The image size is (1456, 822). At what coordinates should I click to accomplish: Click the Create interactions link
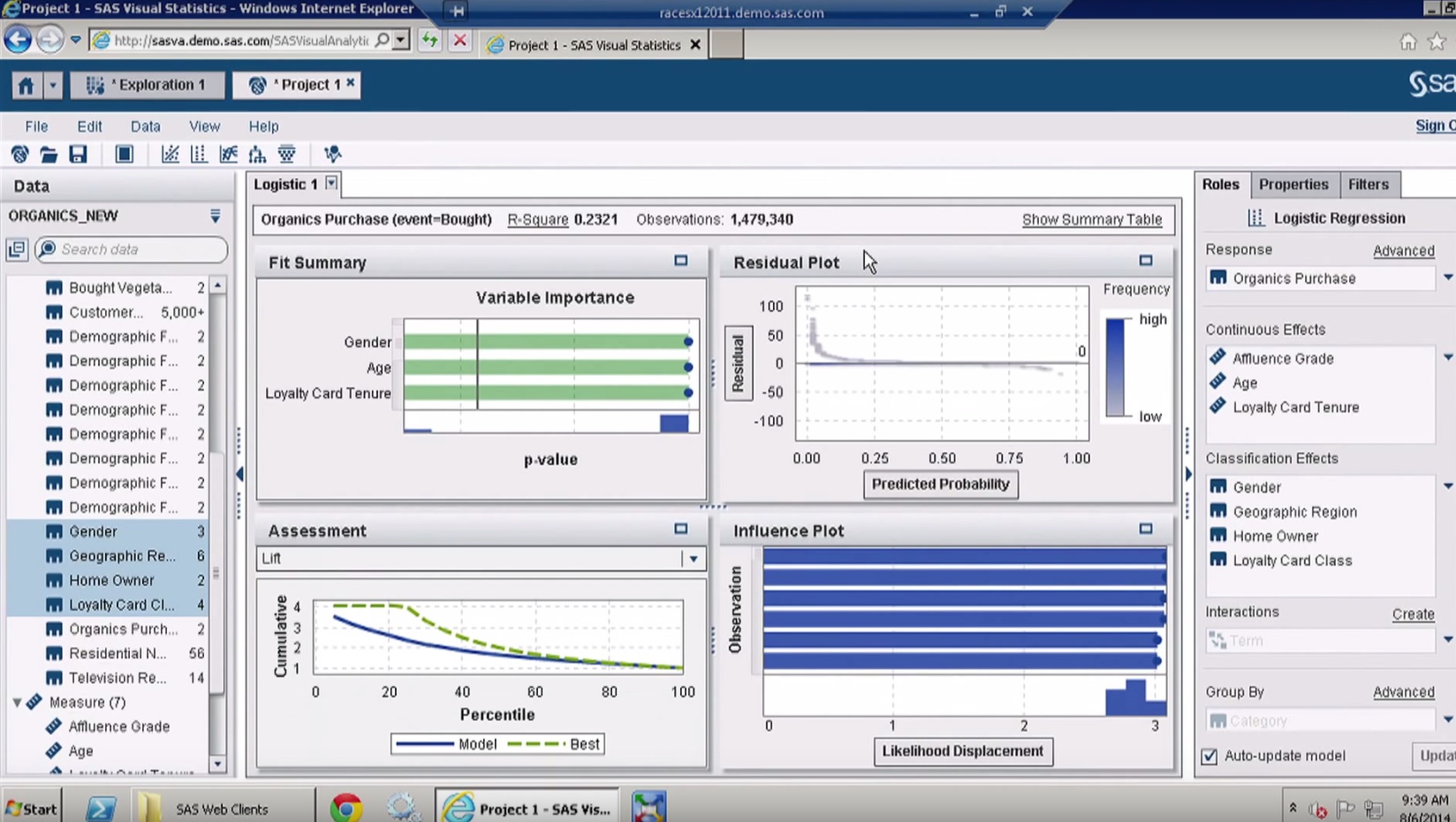[1413, 613]
